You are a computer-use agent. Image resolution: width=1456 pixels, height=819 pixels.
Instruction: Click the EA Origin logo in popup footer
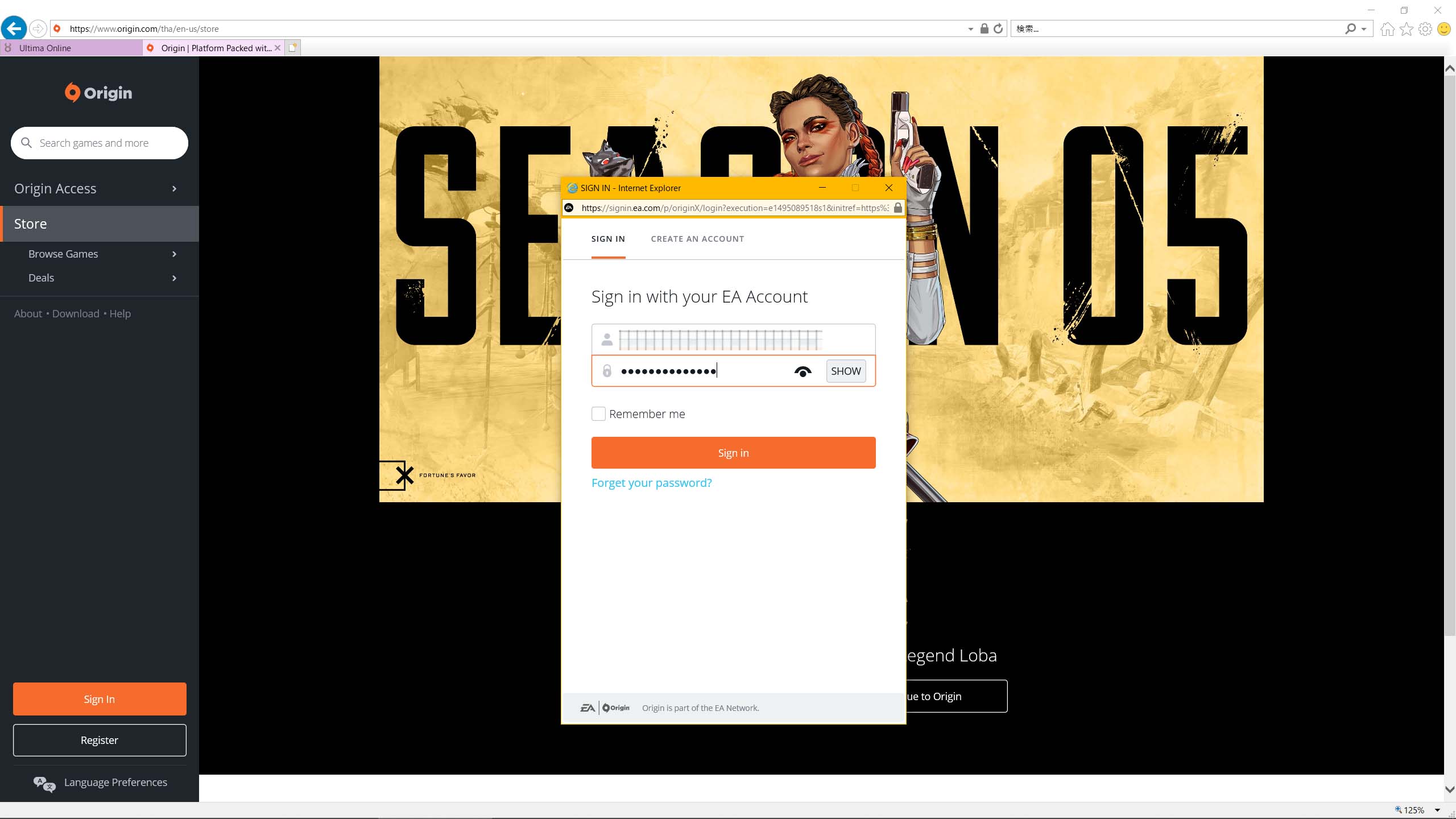tap(605, 708)
